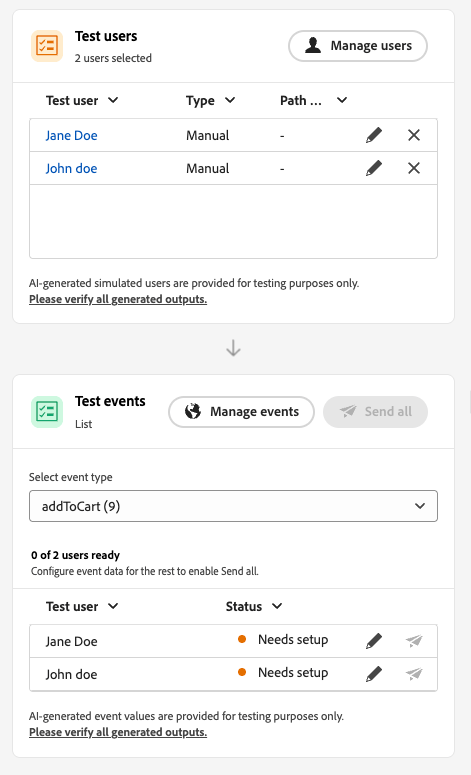
Task: Sort by Type column chevron
Action: [230, 100]
